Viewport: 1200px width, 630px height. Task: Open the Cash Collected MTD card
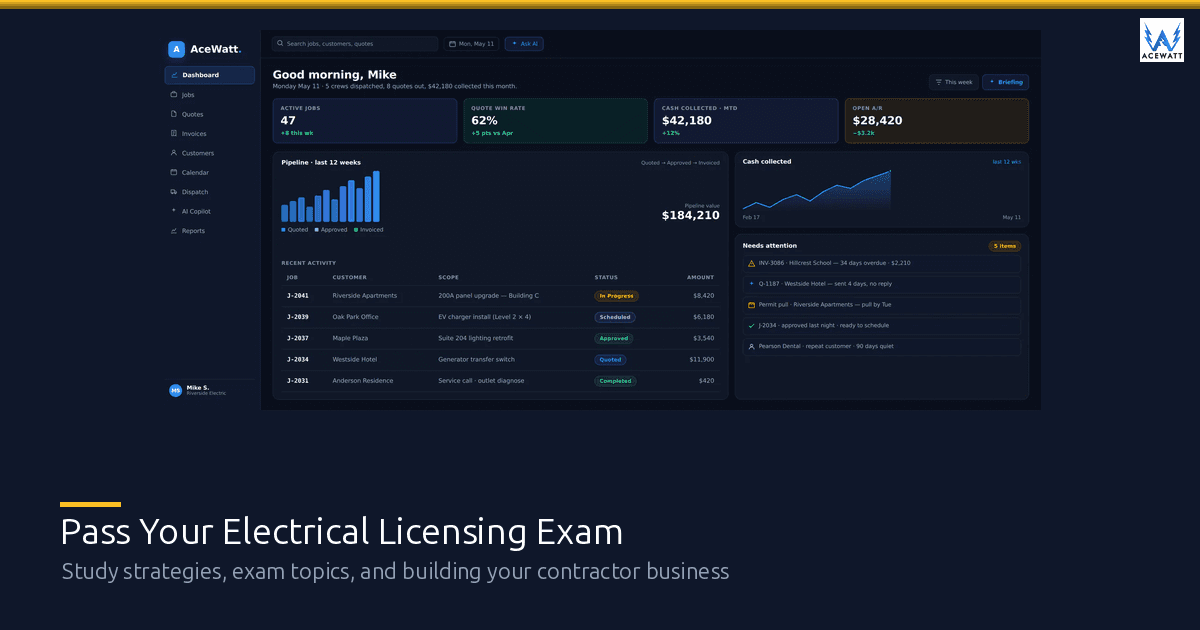746,121
